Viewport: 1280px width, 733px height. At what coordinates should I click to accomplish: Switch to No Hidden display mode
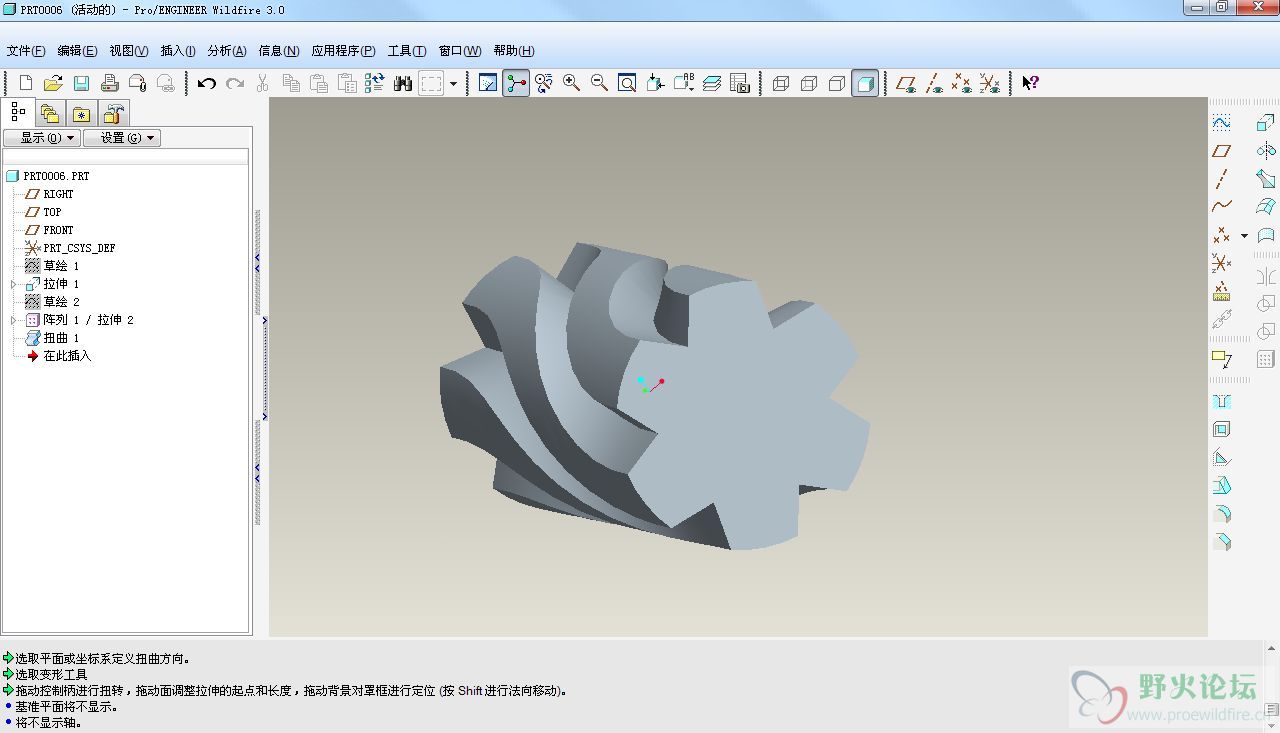coord(837,83)
